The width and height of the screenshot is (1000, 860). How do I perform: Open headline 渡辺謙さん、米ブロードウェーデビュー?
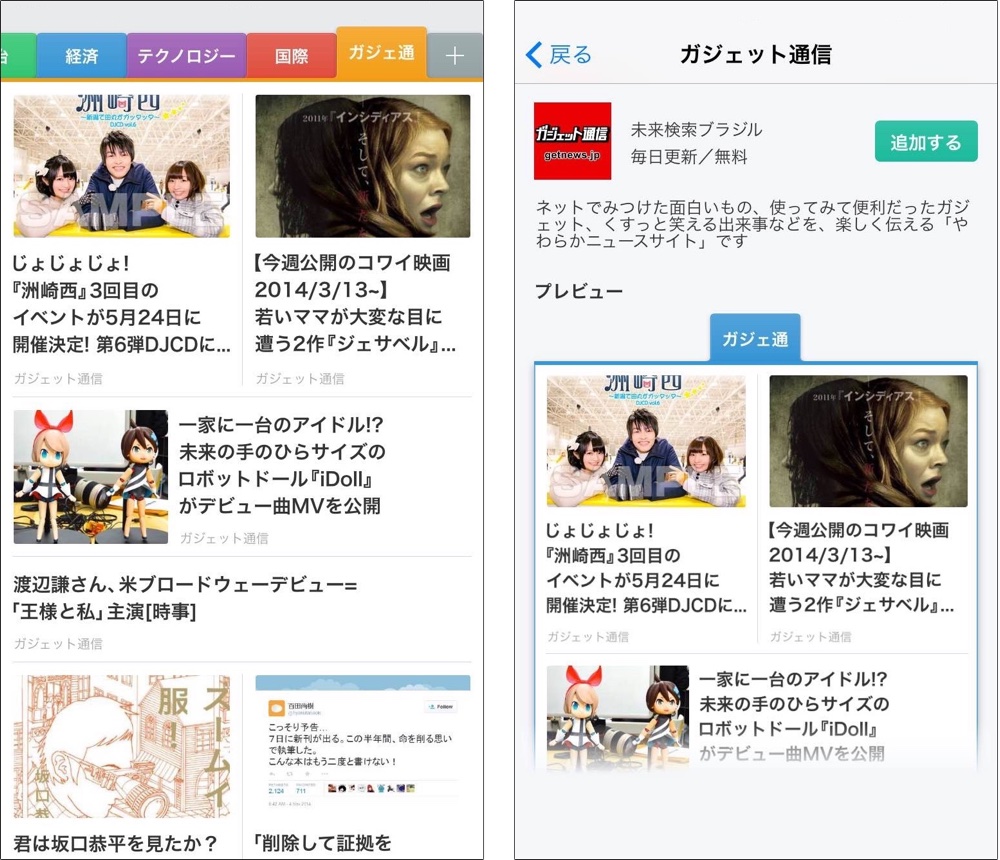[185, 598]
